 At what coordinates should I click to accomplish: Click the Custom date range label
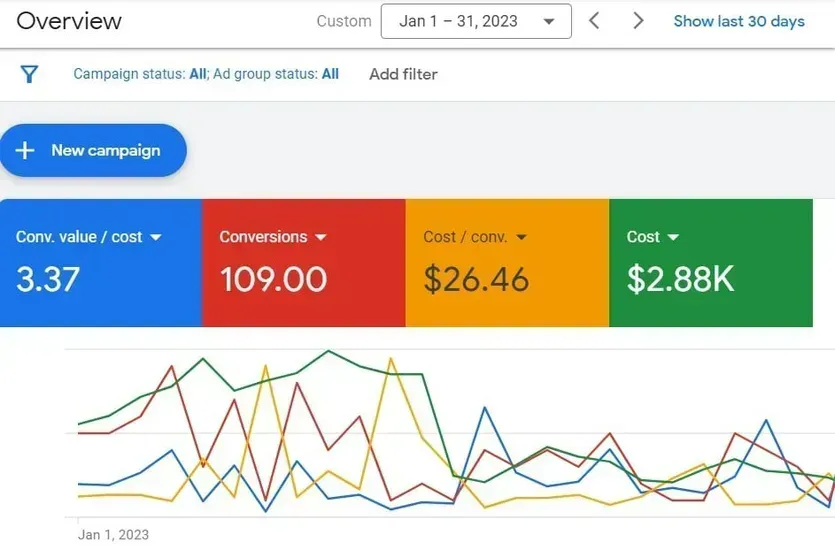(x=344, y=21)
